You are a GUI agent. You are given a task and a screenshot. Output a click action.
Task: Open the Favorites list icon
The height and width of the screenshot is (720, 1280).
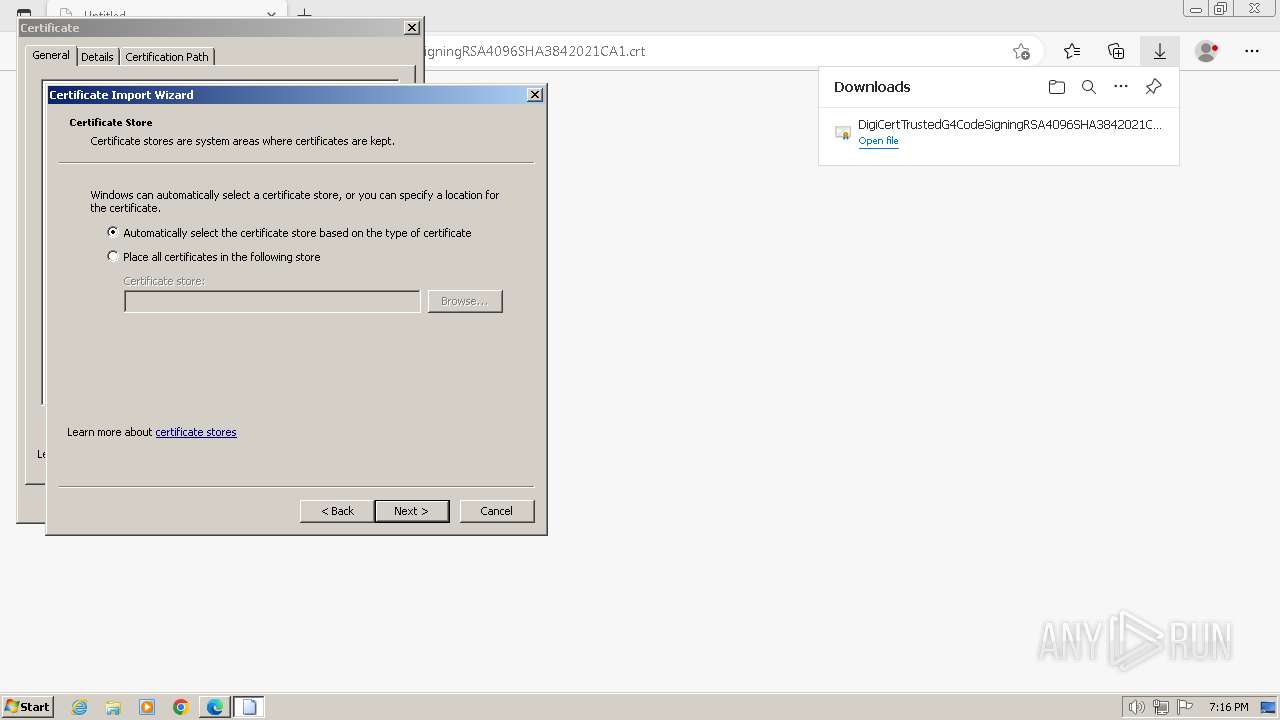pos(1072,51)
